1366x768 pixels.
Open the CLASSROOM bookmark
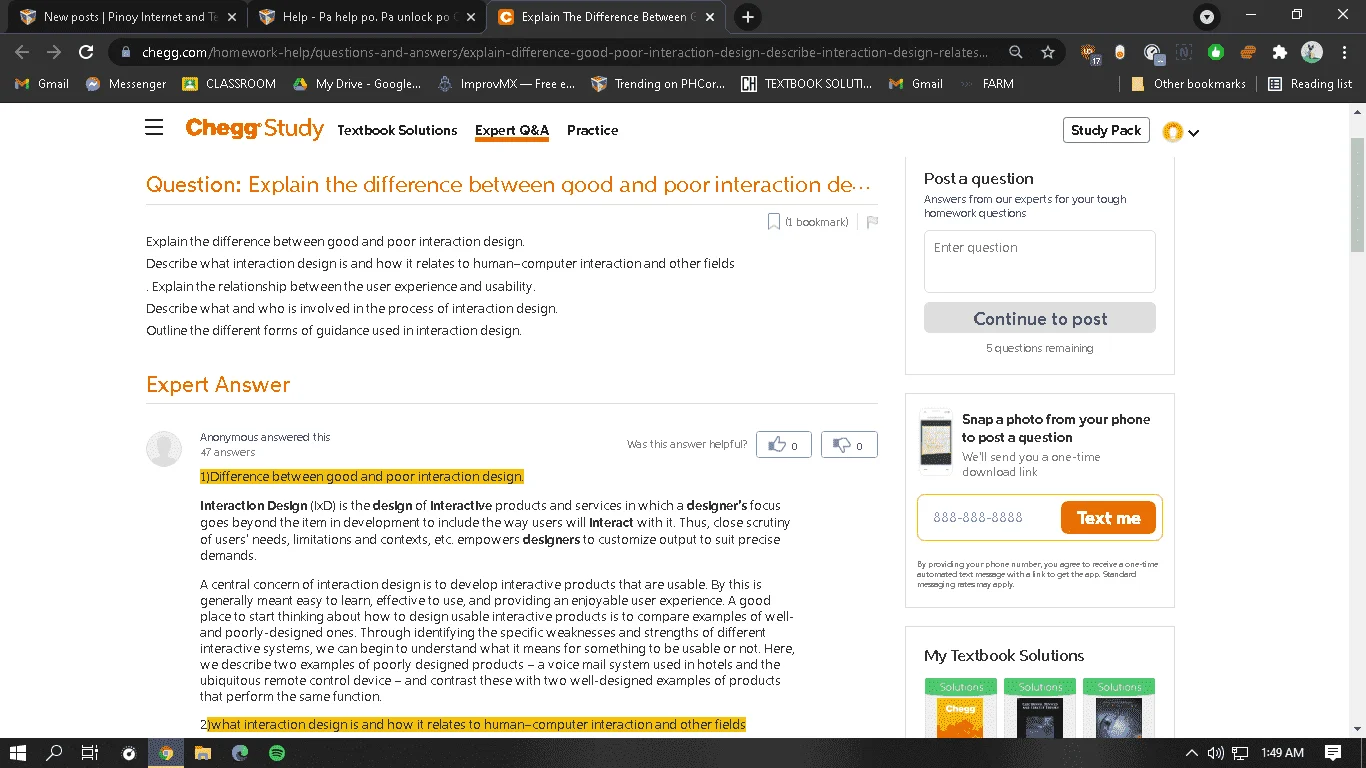(x=229, y=84)
